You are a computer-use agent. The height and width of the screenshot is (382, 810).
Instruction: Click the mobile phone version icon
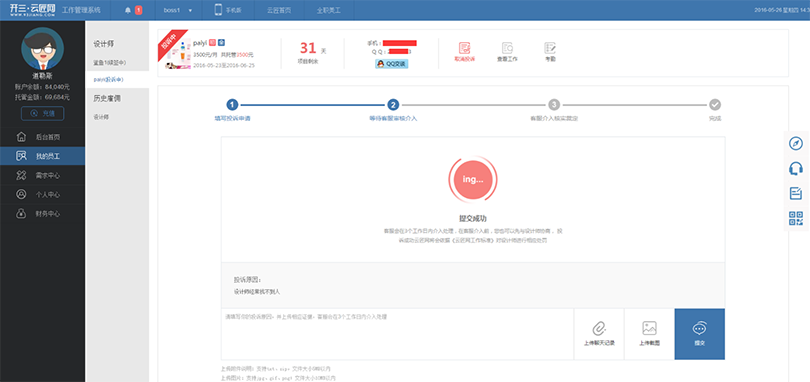pos(219,10)
